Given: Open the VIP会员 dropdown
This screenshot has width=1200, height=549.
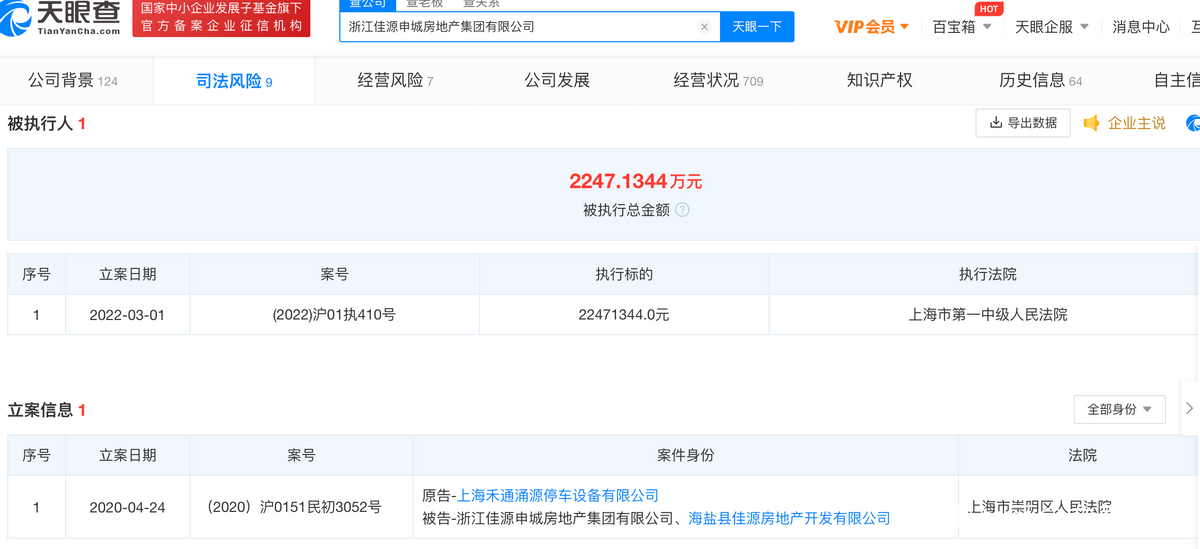Looking at the screenshot, I should pos(872,27).
